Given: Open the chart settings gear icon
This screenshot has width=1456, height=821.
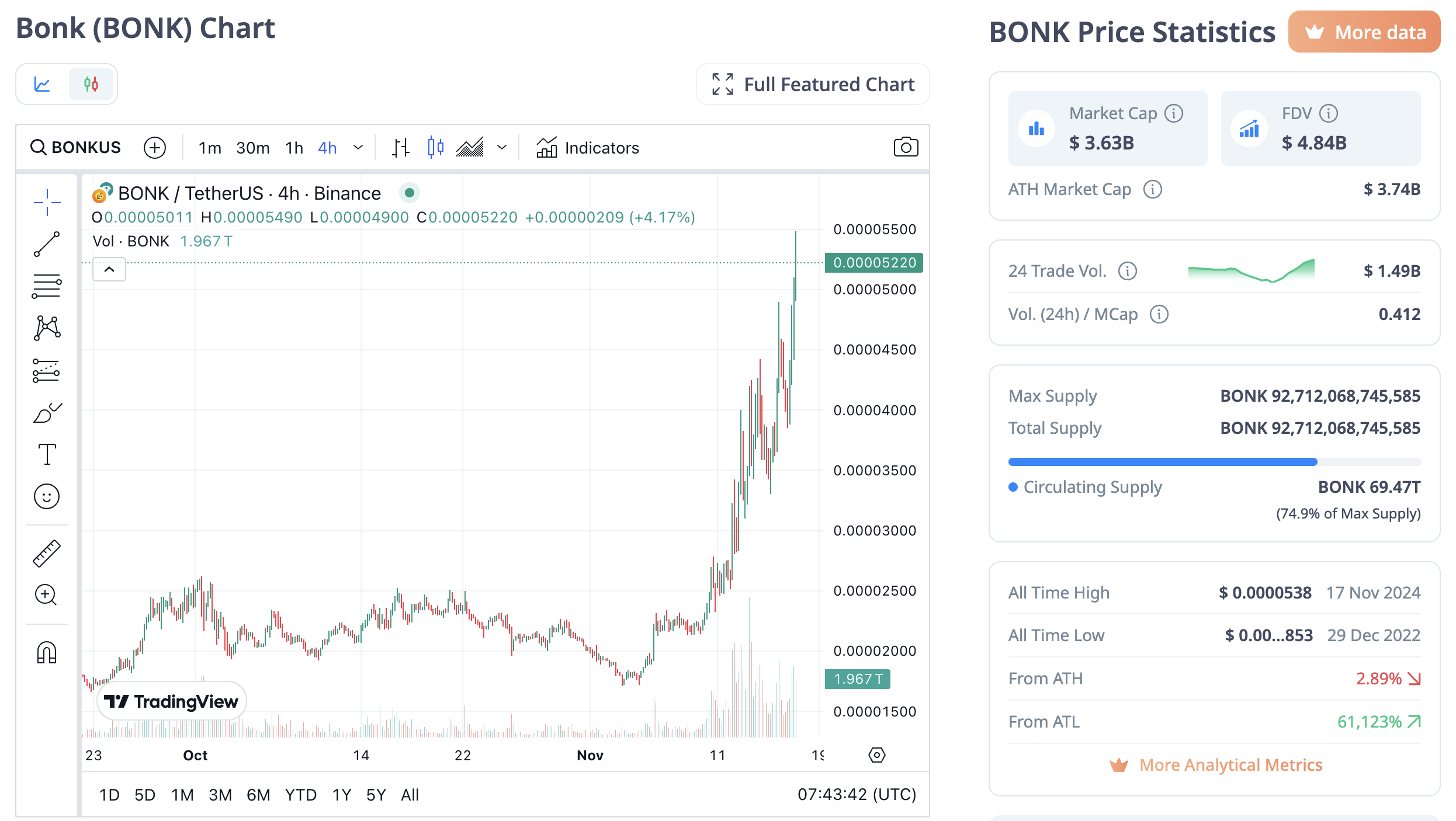Looking at the screenshot, I should click(876, 755).
